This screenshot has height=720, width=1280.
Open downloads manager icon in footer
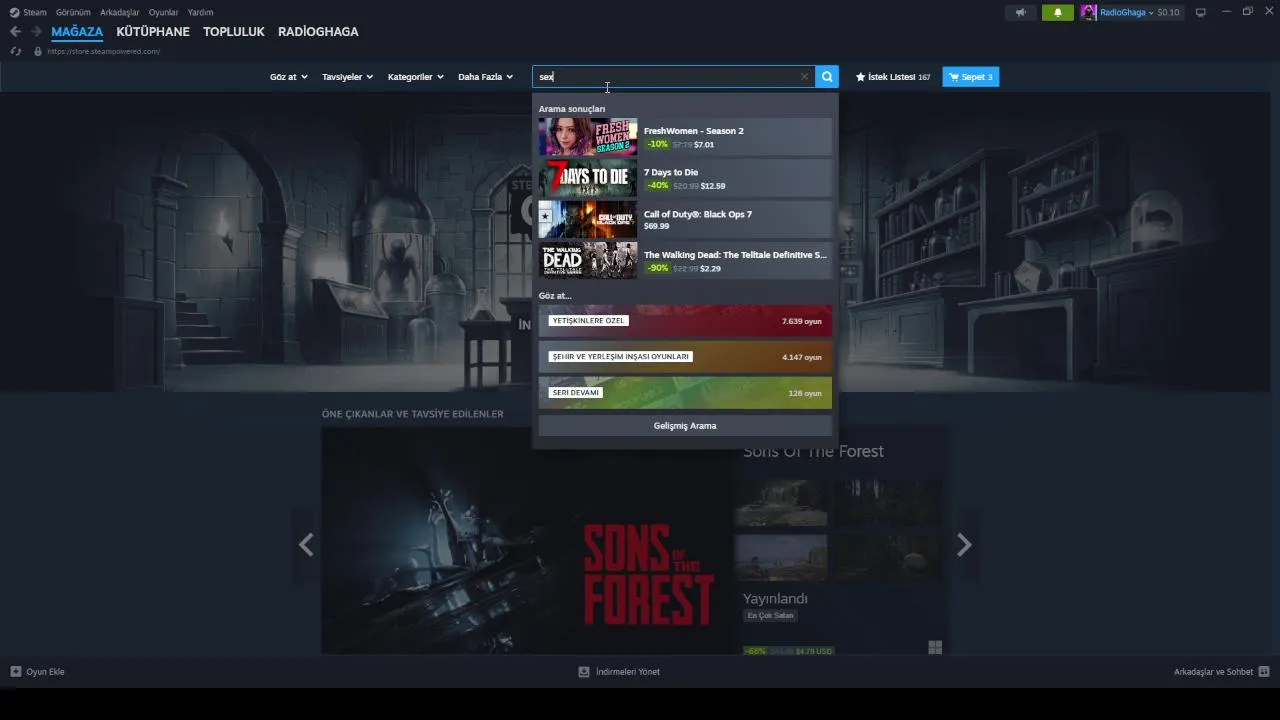tap(584, 672)
